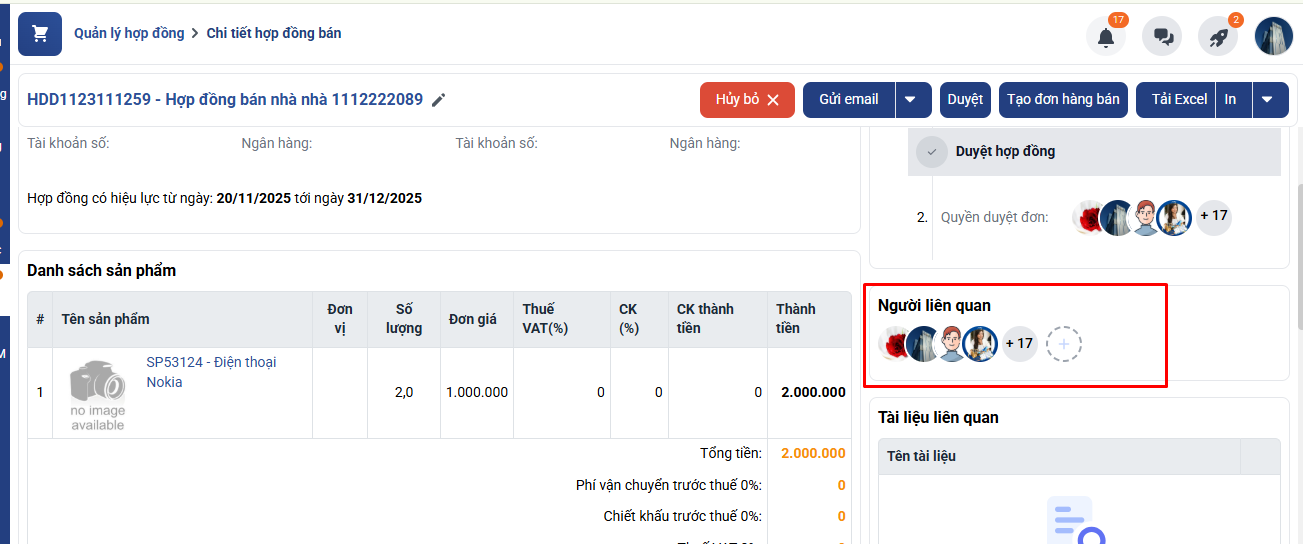Screen dimensions: 1303x544
Task: Go to Quản lý hợp đồng breadcrumb
Action: (129, 33)
